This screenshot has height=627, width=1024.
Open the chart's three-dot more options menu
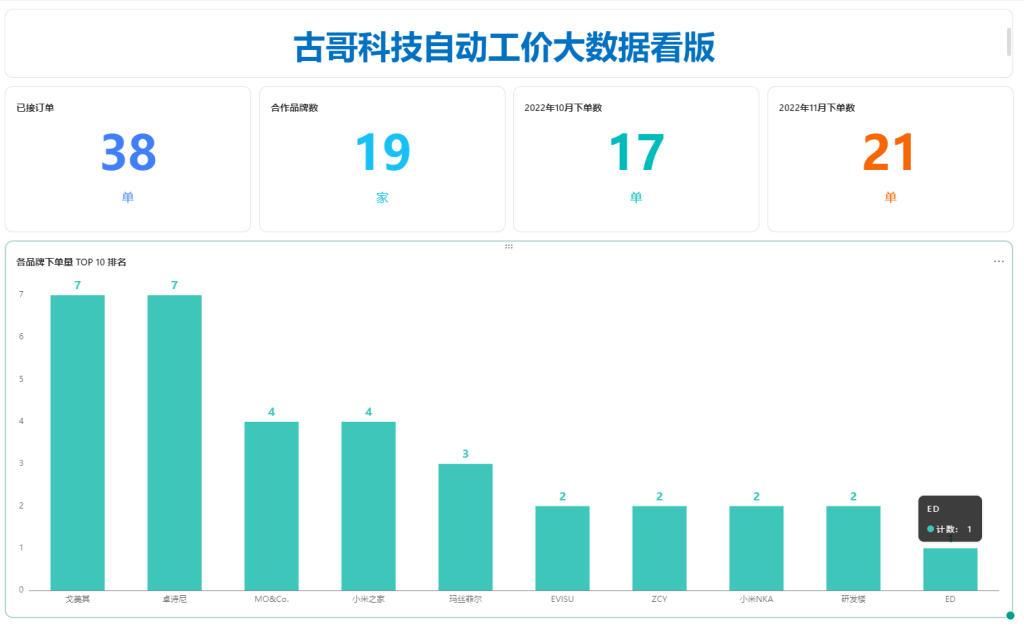point(999,261)
